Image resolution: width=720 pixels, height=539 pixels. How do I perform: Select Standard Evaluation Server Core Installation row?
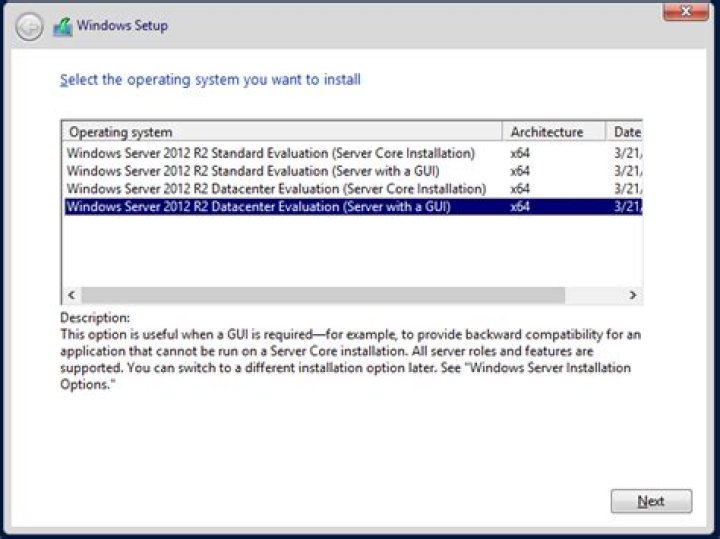(353, 153)
